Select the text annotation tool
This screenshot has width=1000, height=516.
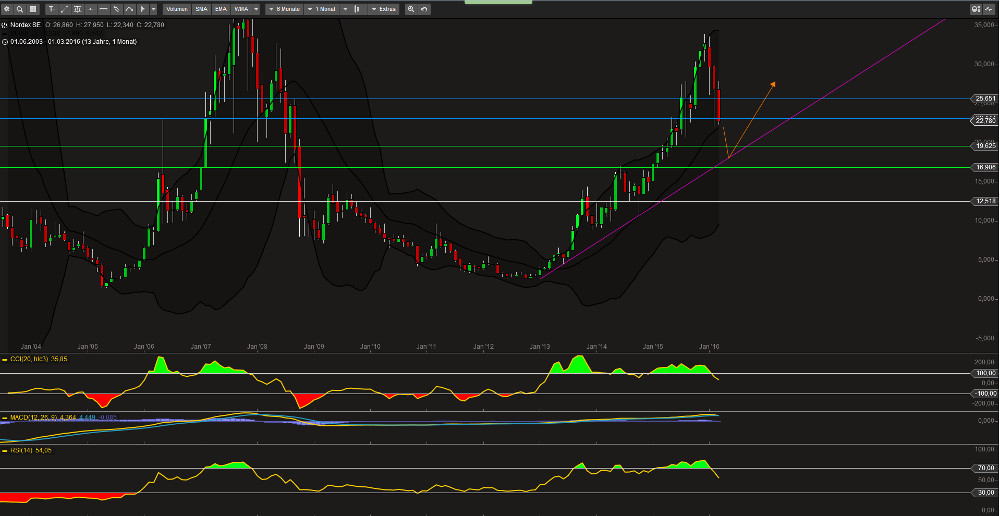pyautogui.click(x=51, y=9)
